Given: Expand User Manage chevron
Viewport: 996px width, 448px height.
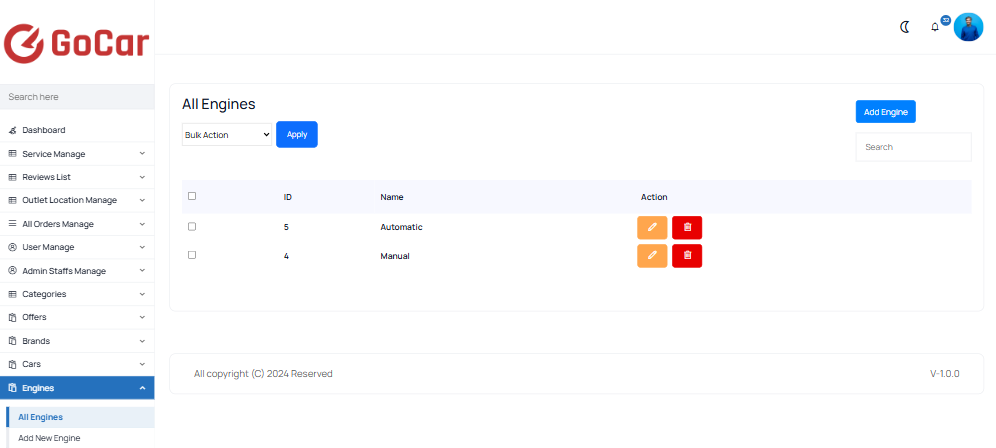Looking at the screenshot, I should 142,247.
